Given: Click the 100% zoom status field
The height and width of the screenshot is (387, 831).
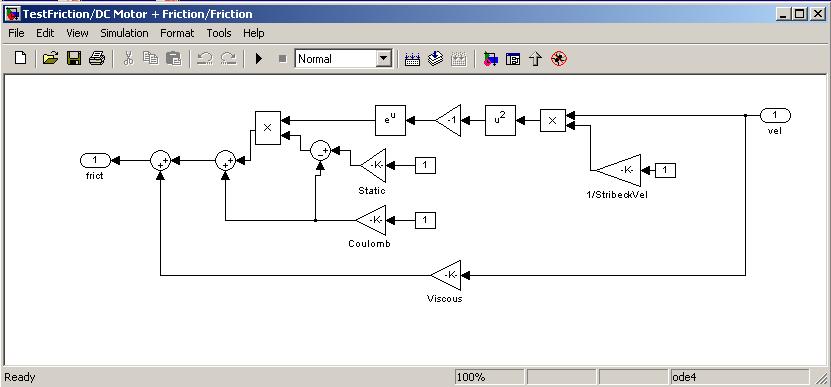Looking at the screenshot, I should (x=489, y=377).
